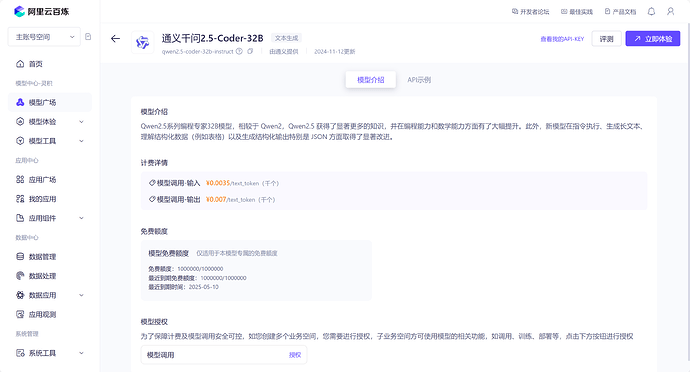The image size is (690, 372).
Task: Click the 系统工具 icon
Action: coord(20,353)
